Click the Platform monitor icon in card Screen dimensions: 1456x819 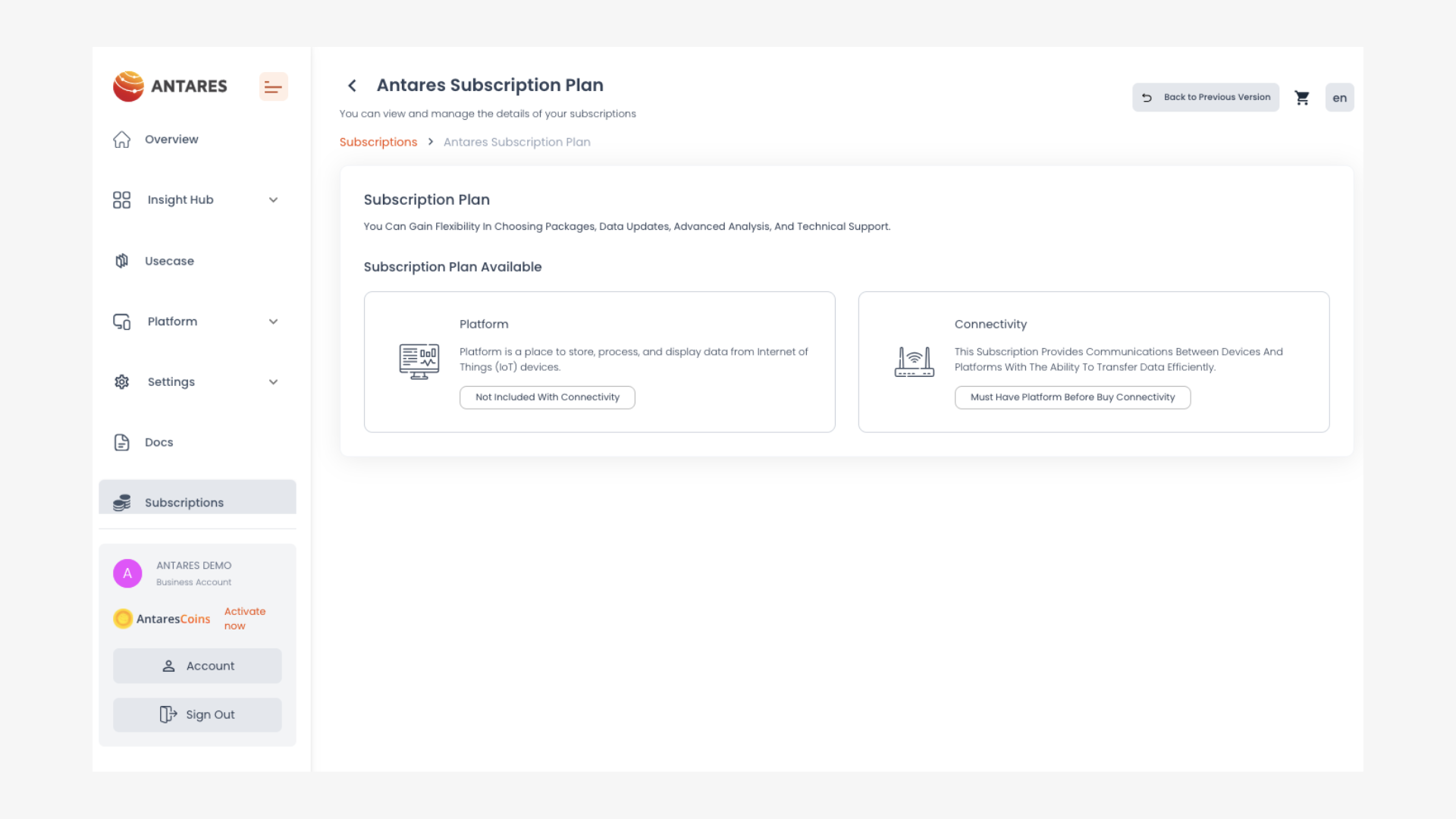click(419, 361)
